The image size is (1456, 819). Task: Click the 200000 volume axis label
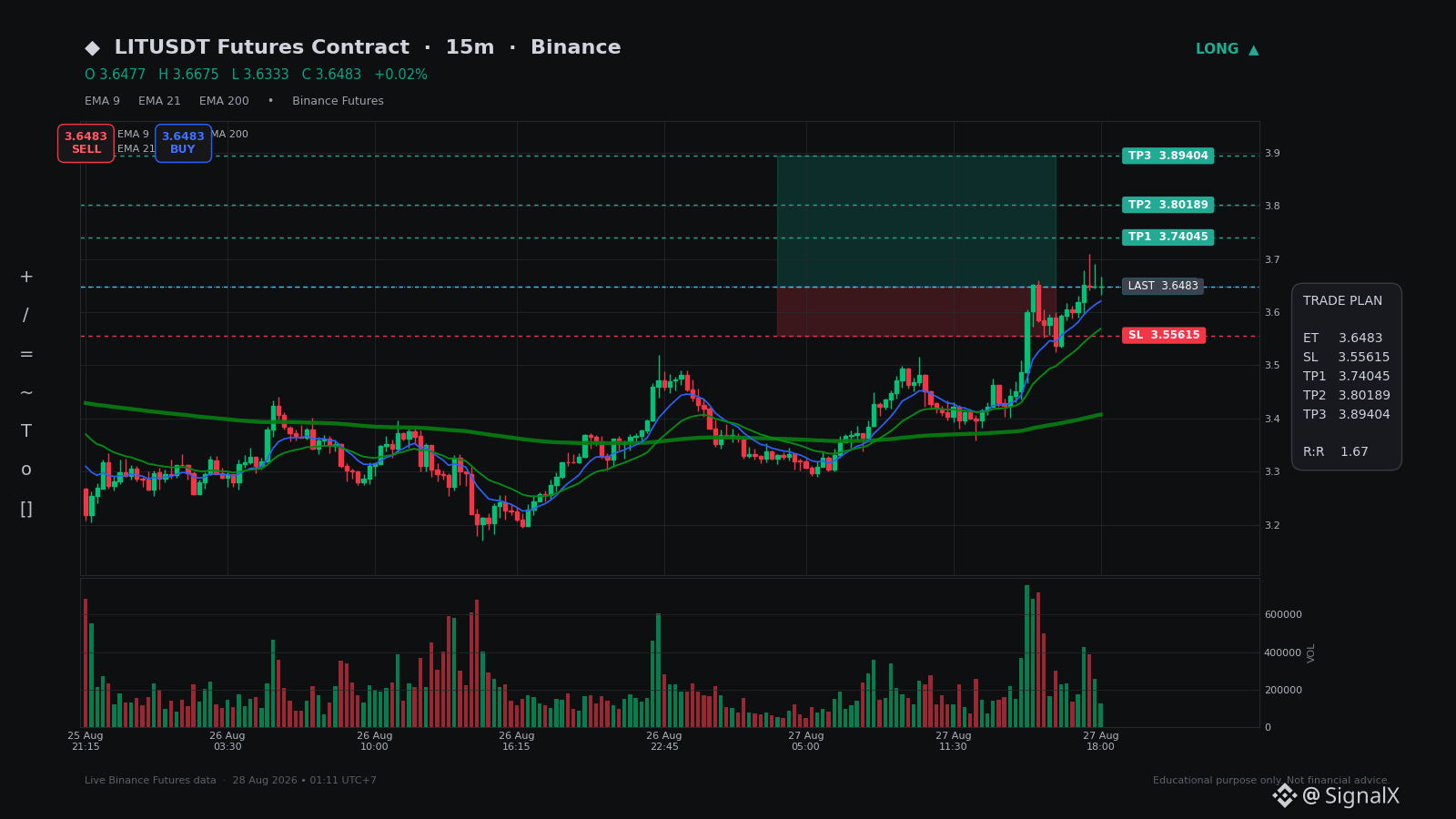(x=1283, y=691)
